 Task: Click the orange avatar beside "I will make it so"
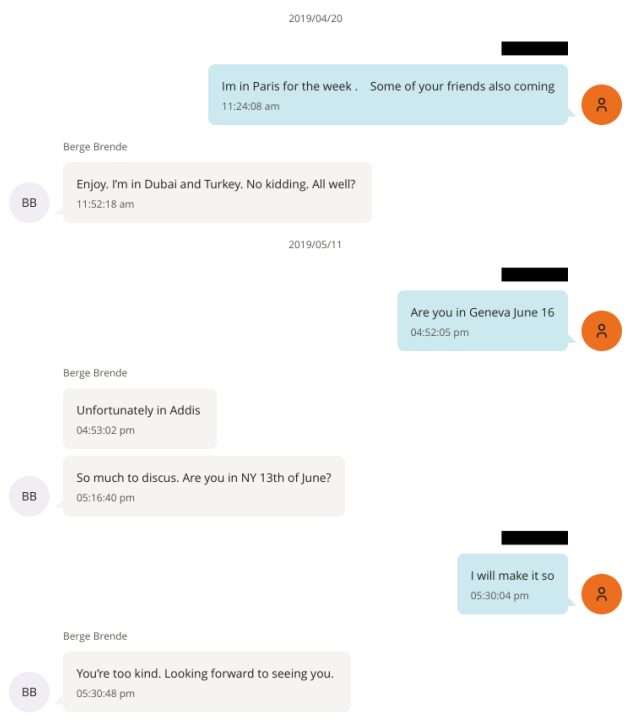pyautogui.click(x=601, y=594)
